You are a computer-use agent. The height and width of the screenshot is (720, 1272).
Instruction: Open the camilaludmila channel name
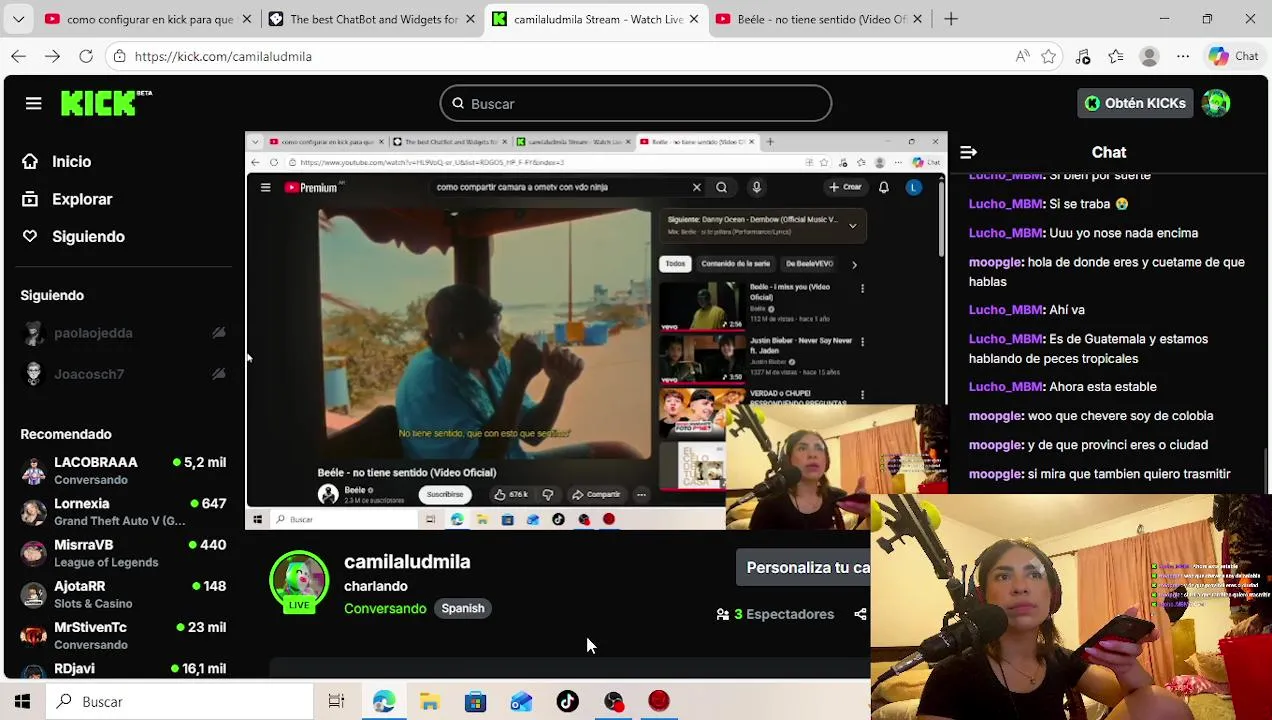[407, 562]
